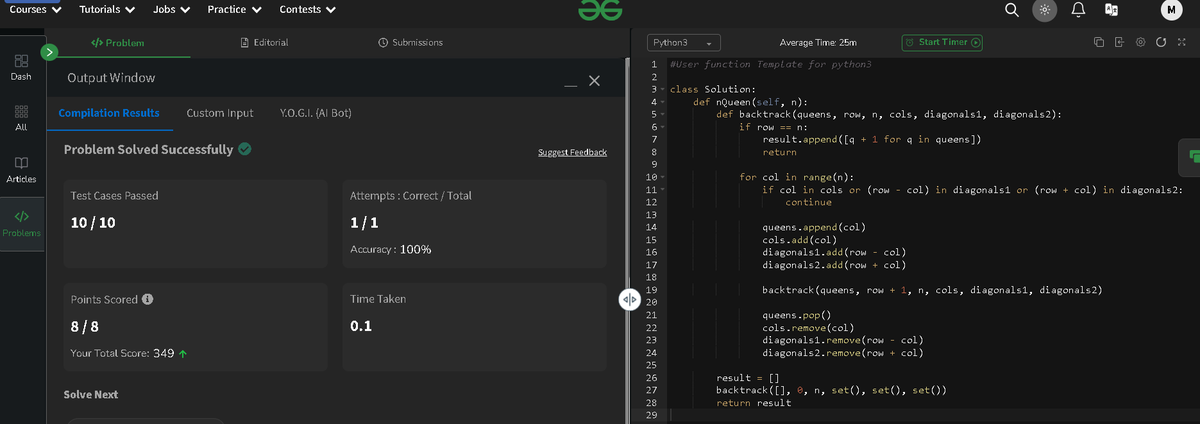Click the Average Time: 25m text

coord(818,43)
